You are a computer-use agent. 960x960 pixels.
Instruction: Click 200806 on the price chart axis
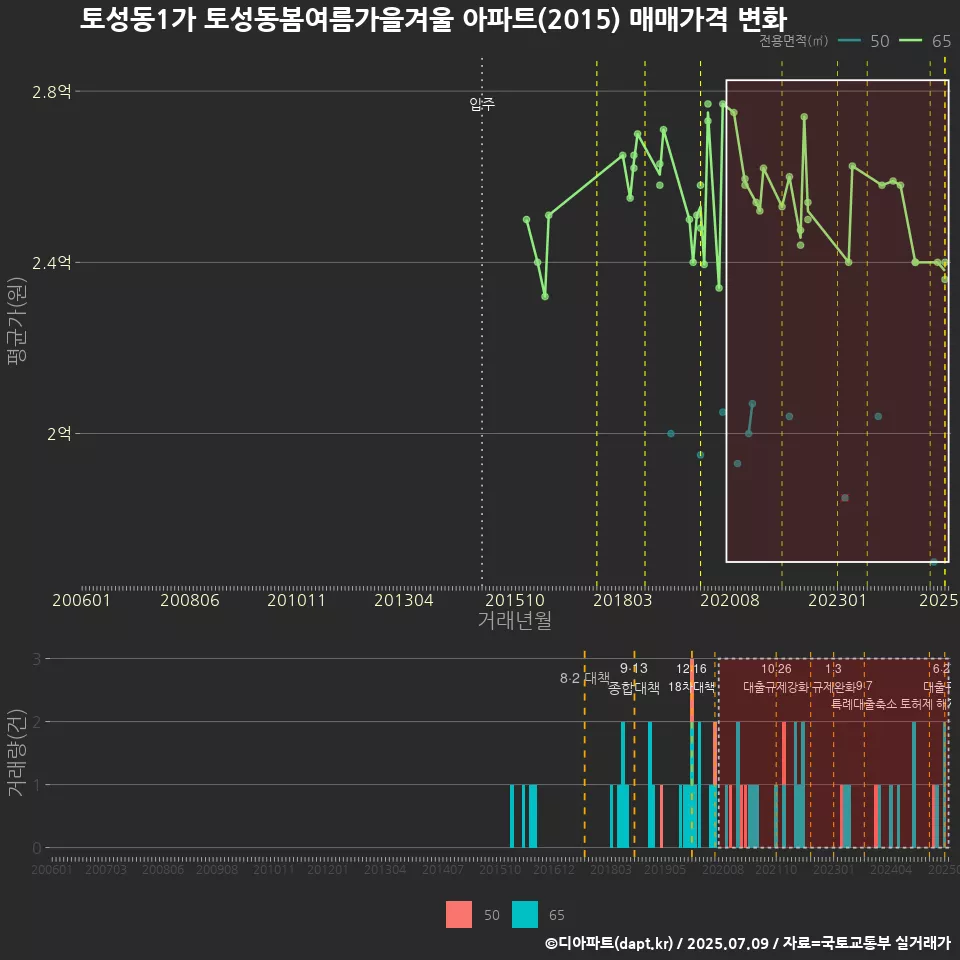pos(190,600)
